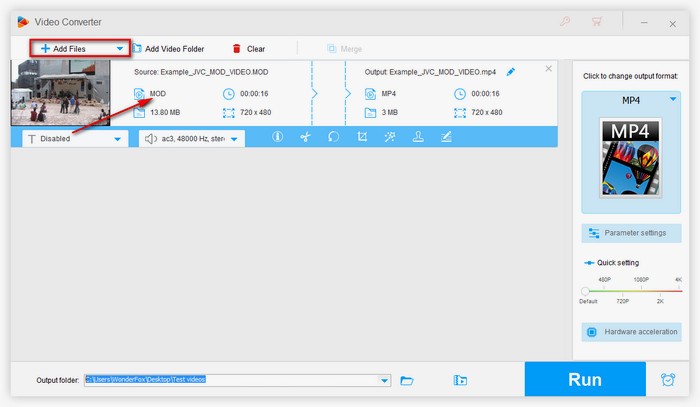Click the 1080P mark on Quick setting

(641, 280)
